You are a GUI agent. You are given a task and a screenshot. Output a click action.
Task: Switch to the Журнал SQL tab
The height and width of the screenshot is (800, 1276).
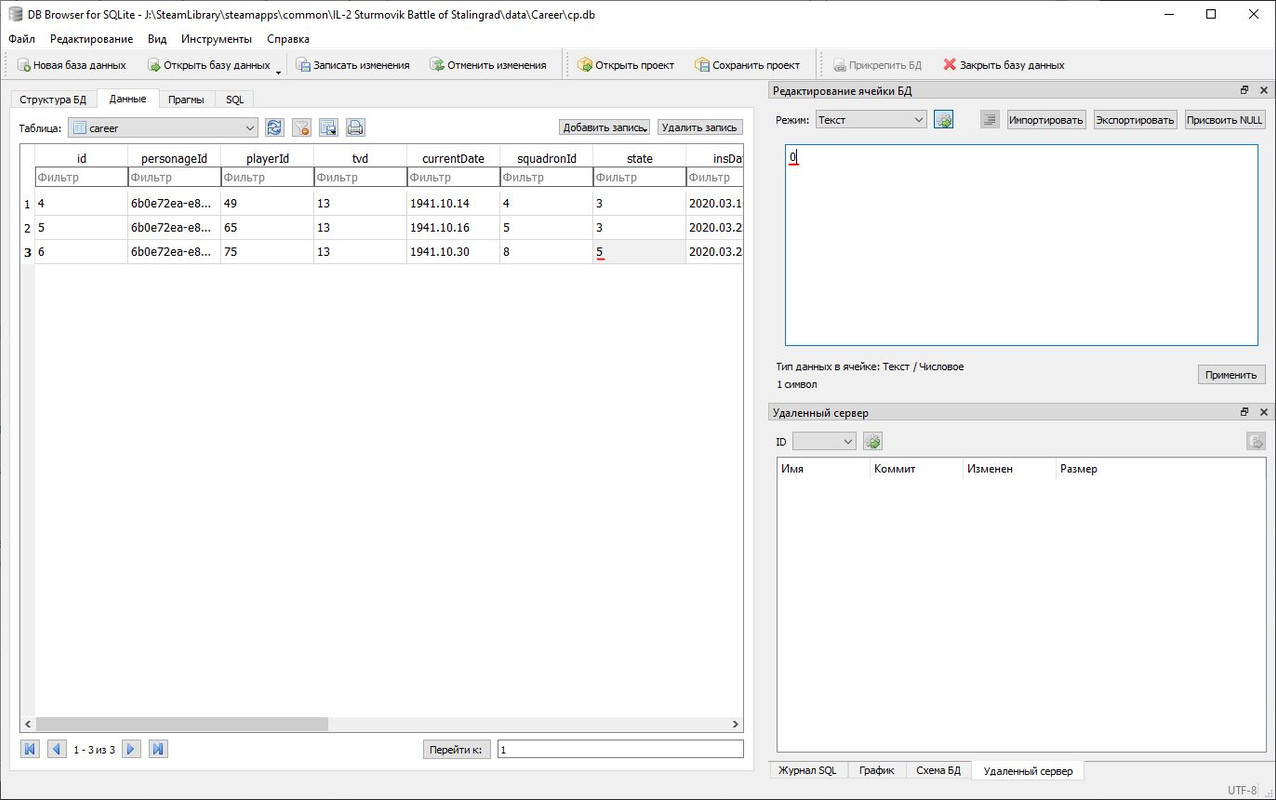[x=807, y=771]
